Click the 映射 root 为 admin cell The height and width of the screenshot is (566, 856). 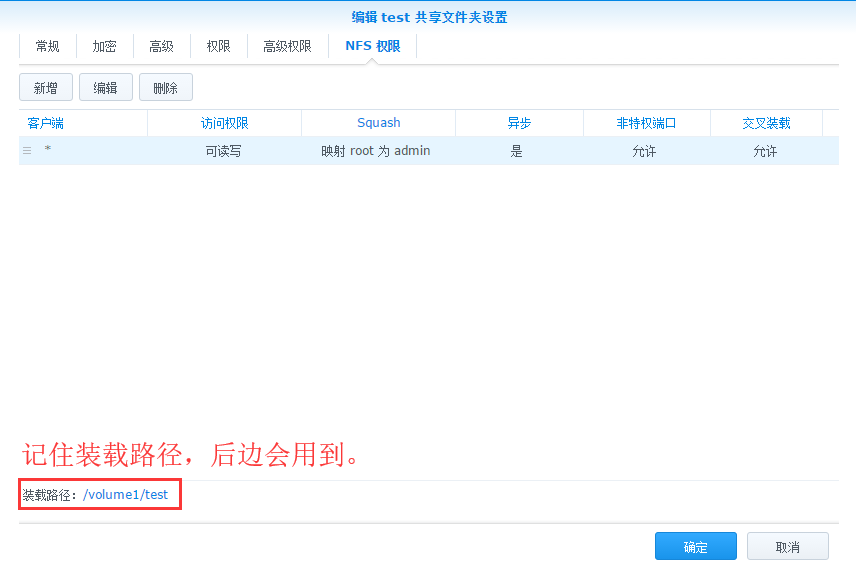tap(376, 151)
